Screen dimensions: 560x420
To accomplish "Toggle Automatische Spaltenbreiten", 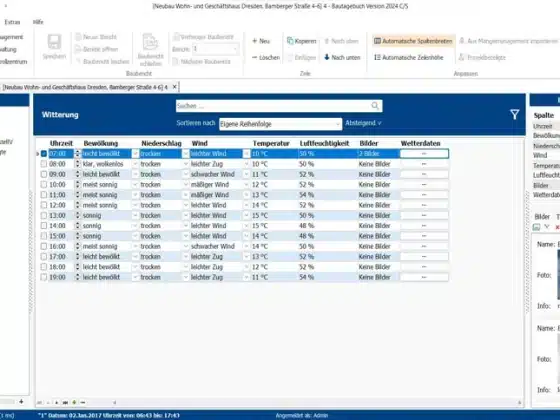I will click(x=413, y=41).
